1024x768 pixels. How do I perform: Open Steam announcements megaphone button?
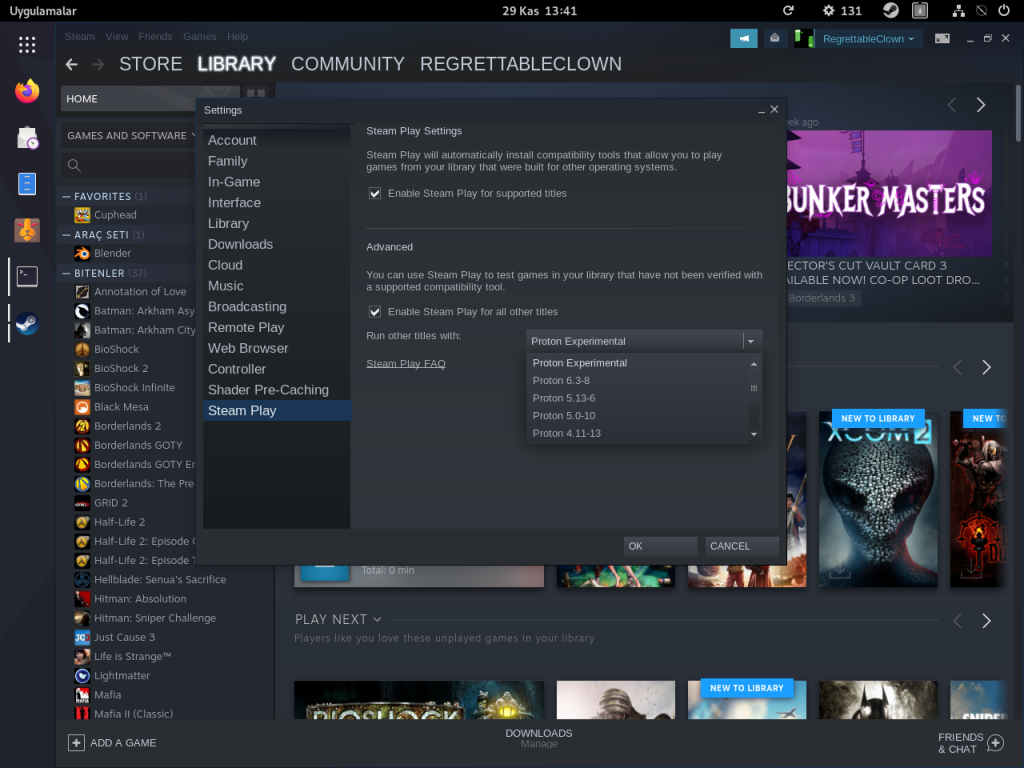click(744, 39)
